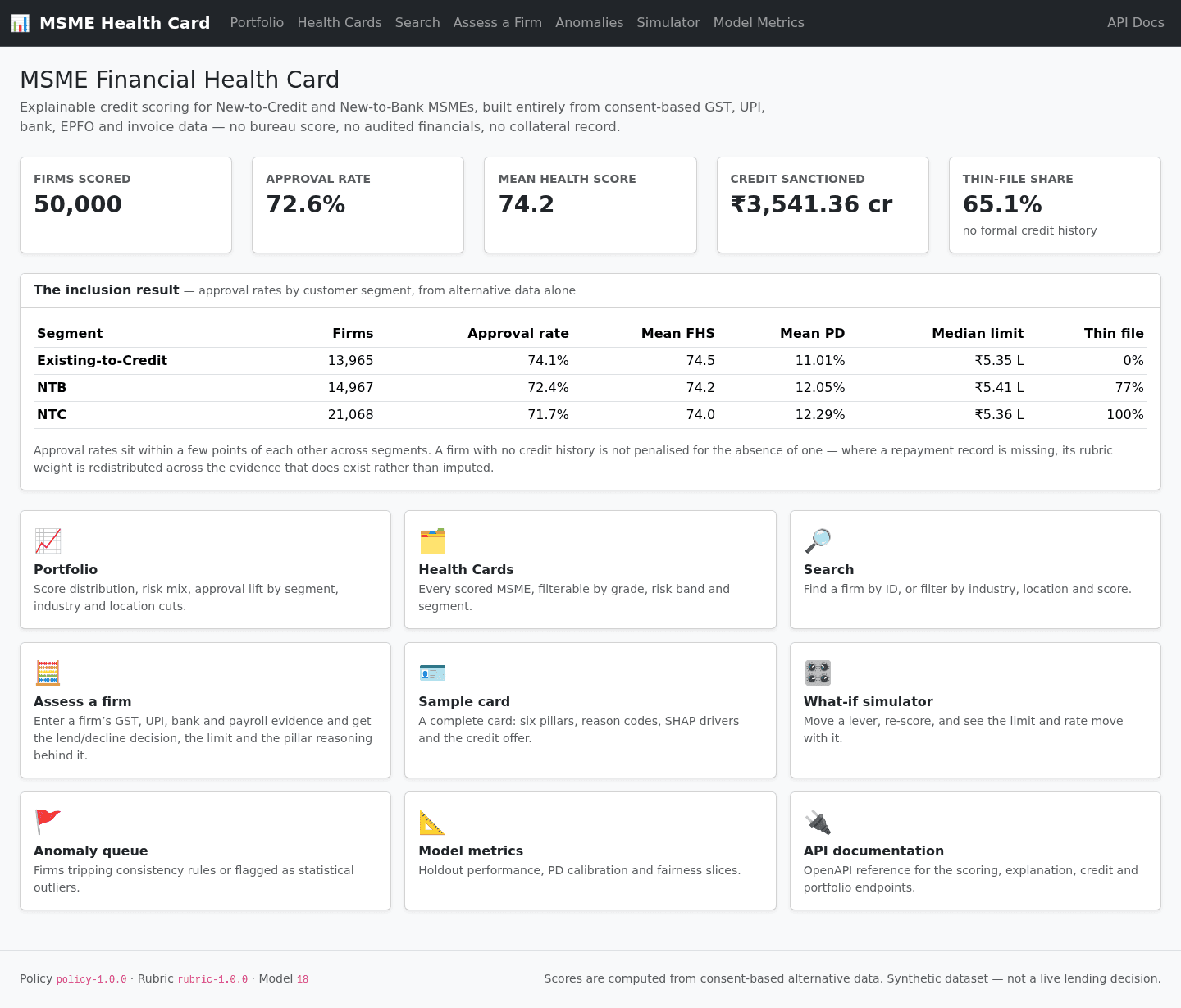The height and width of the screenshot is (1008, 1181).
Task: Click the Search card magnifying glass icon
Action: [x=818, y=540]
